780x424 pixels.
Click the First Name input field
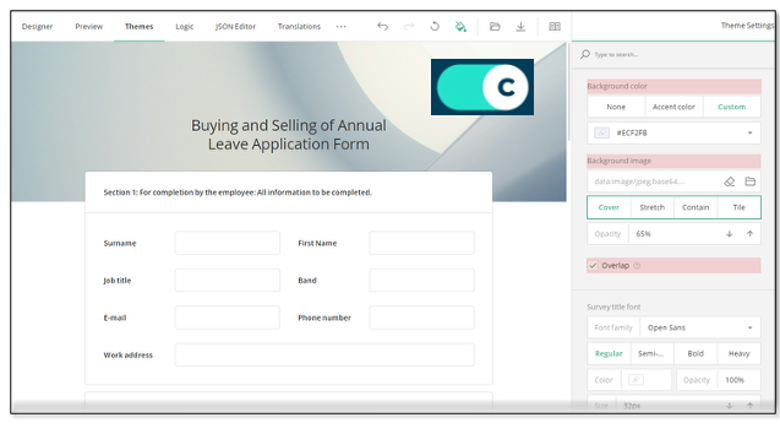(421, 243)
